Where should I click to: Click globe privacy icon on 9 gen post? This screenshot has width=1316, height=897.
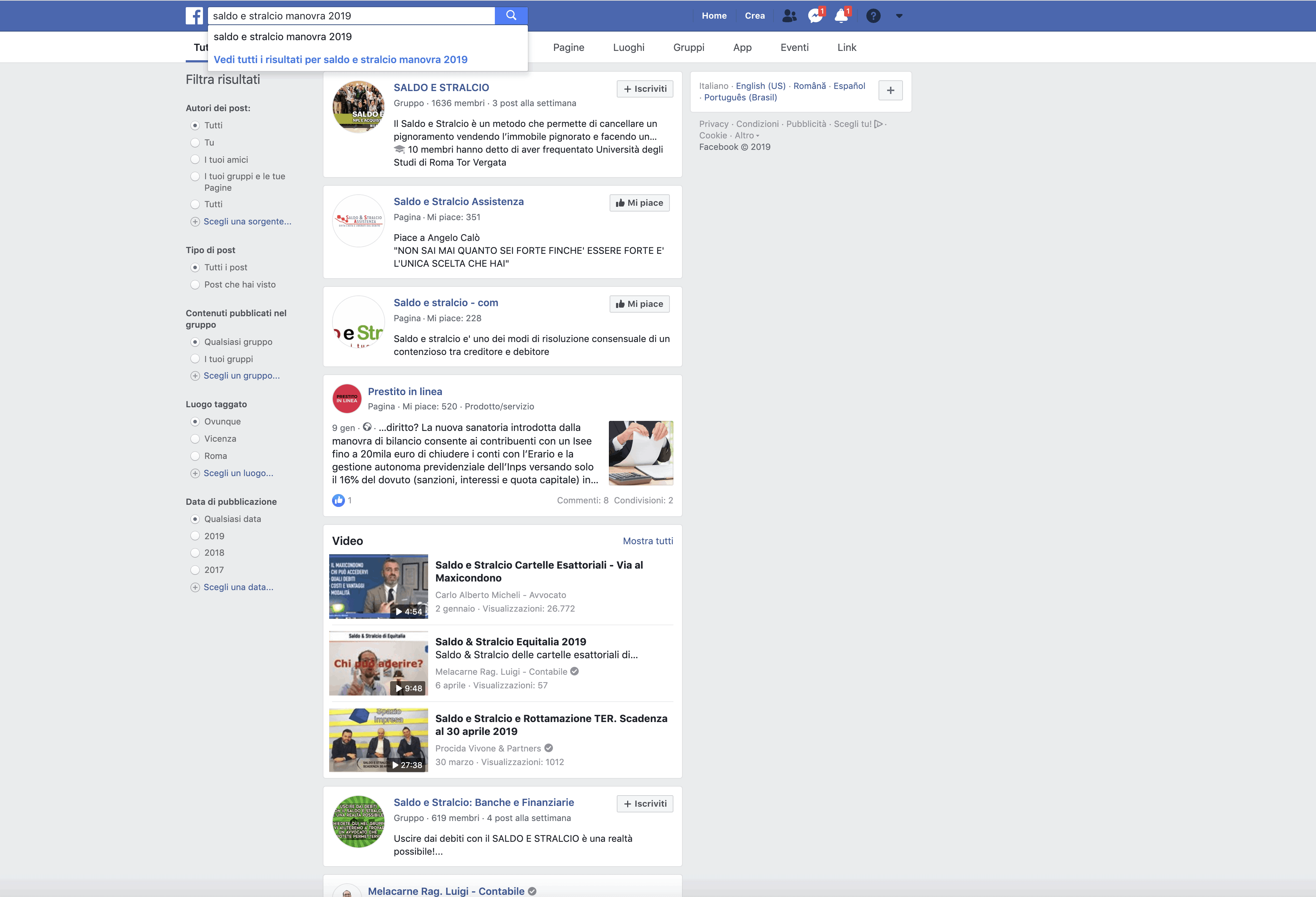pyautogui.click(x=367, y=427)
